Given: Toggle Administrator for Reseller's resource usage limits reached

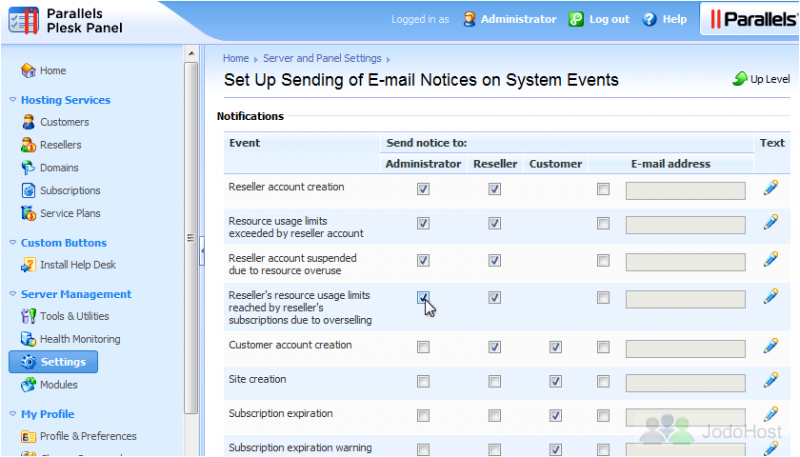Looking at the screenshot, I should [423, 298].
